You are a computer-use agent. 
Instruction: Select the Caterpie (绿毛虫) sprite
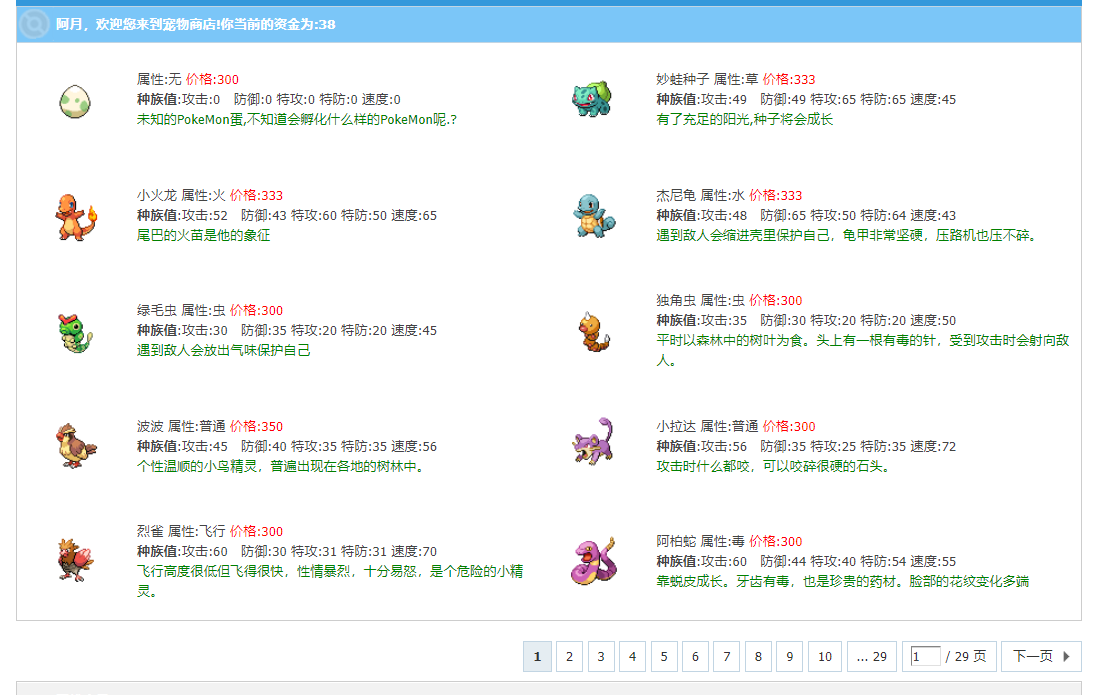(x=76, y=333)
